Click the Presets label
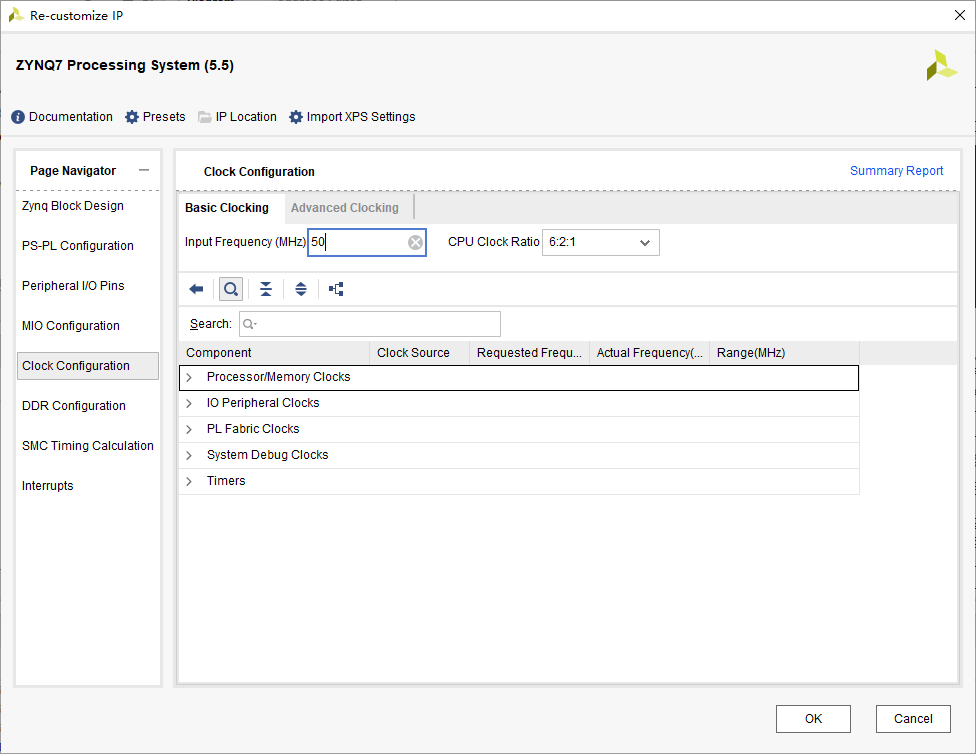This screenshot has width=976, height=754. point(164,117)
